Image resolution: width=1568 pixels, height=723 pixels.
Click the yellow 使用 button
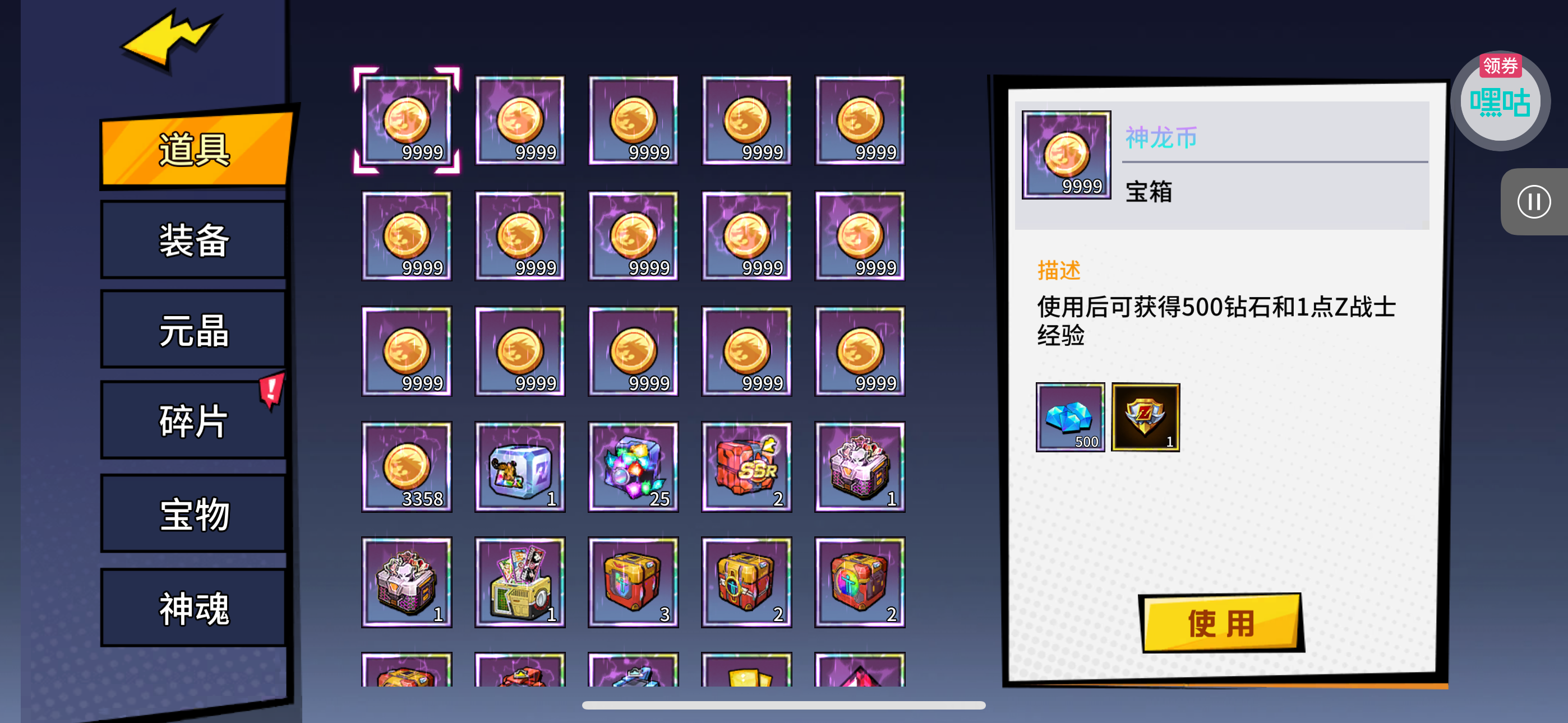pos(1221,623)
